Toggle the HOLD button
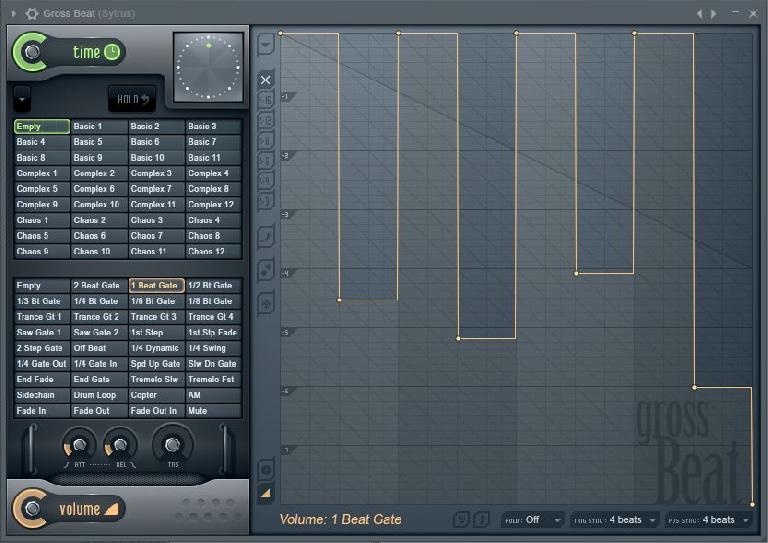 click(x=132, y=99)
